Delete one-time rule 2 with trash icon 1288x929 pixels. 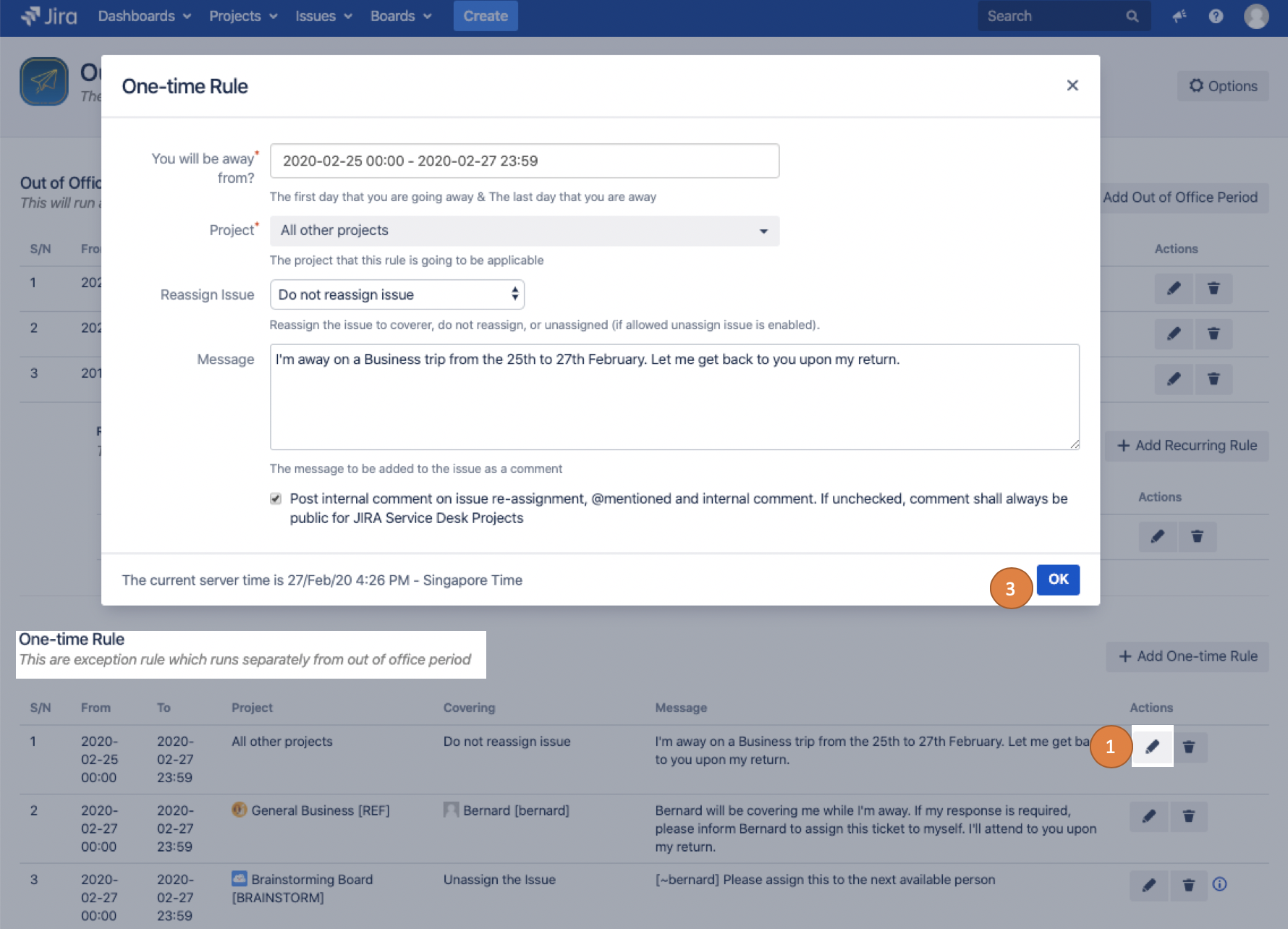click(x=1188, y=816)
